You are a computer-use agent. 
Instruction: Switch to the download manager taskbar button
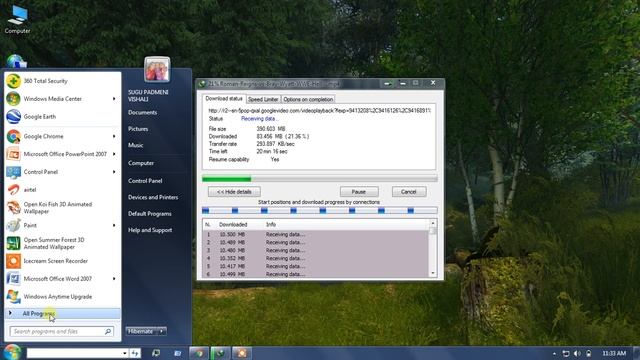220,353
